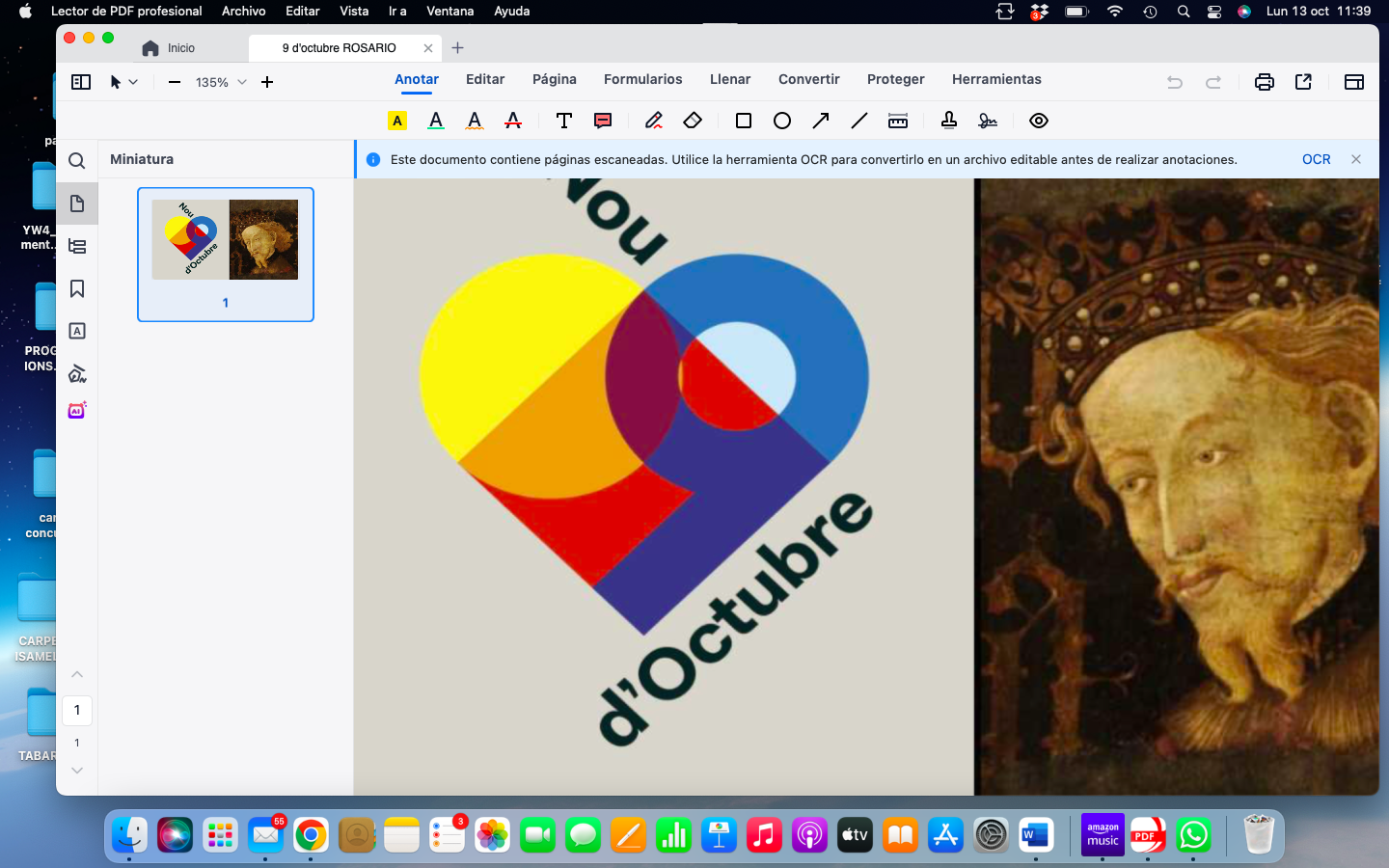The height and width of the screenshot is (868, 1389).
Task: Select the strikethrough text tool
Action: (513, 121)
